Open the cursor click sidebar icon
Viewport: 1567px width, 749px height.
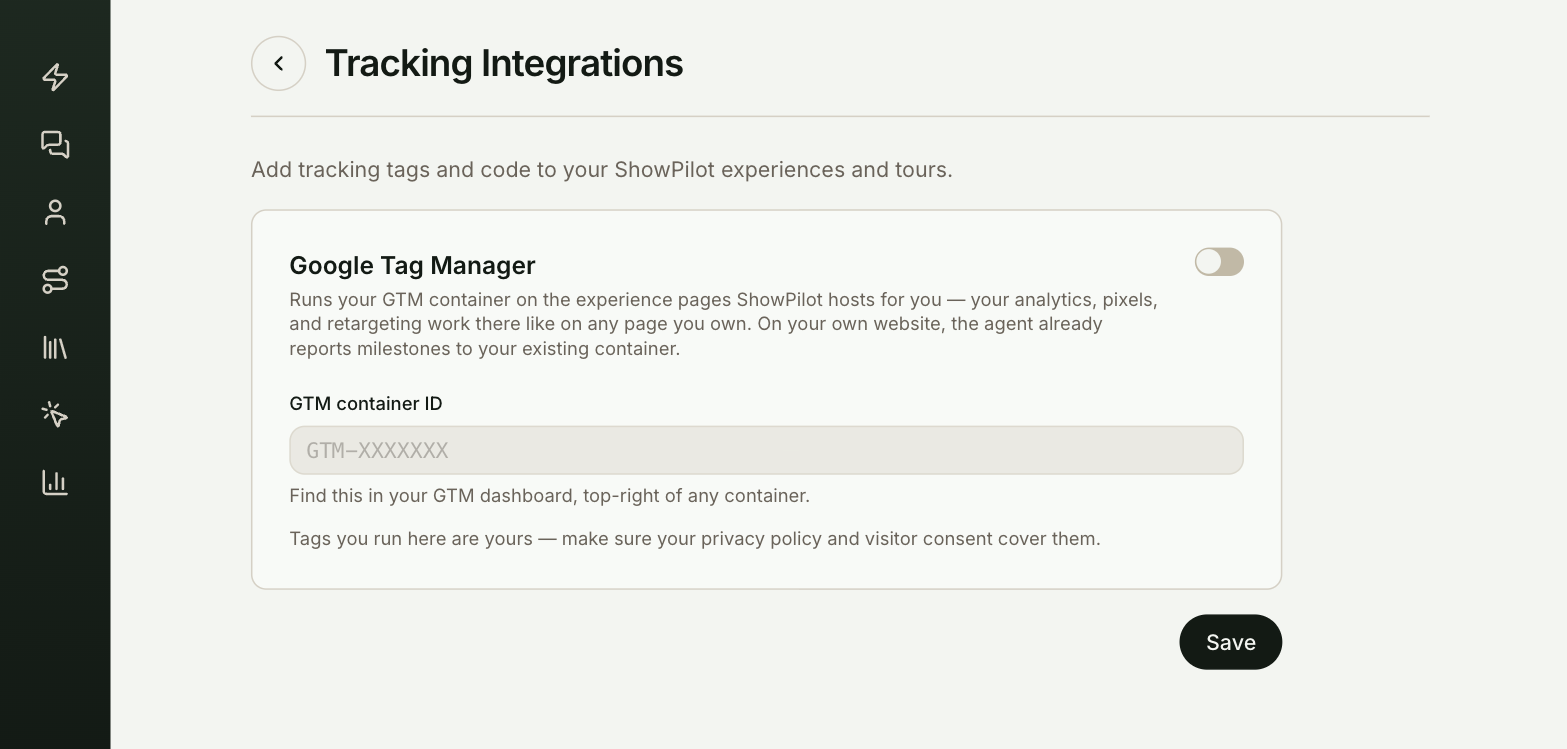tap(55, 414)
